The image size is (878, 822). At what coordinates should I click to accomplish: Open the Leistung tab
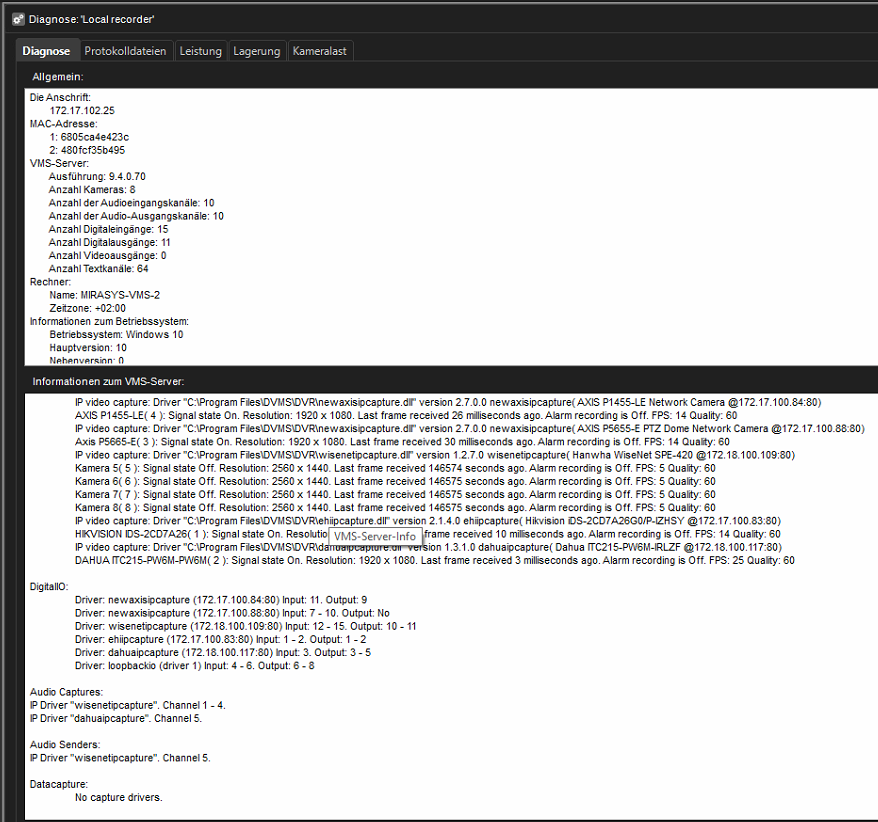[x=200, y=51]
